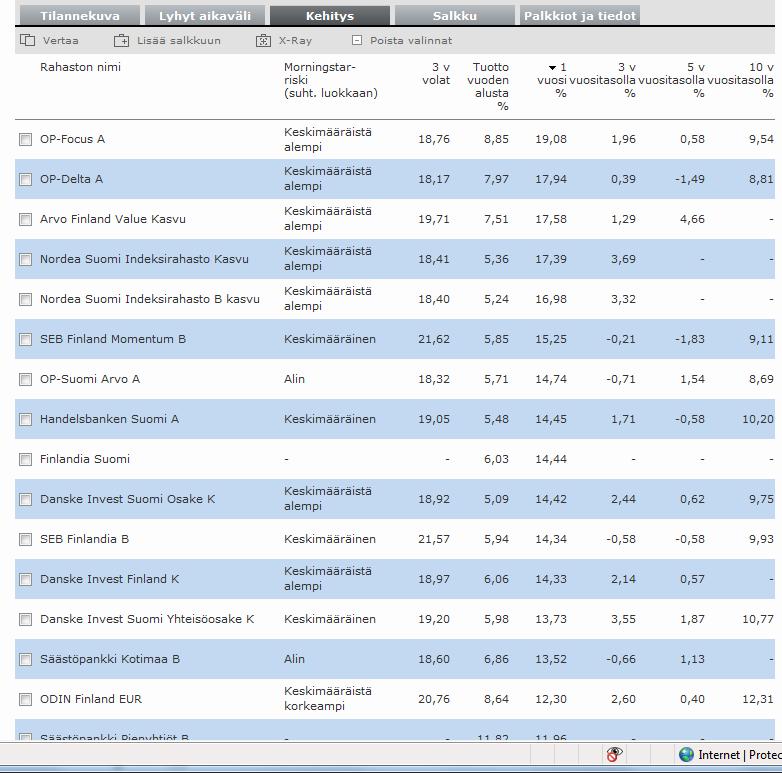Sort by 3 v vuositasolla % header
The image size is (782, 773).
tap(602, 80)
